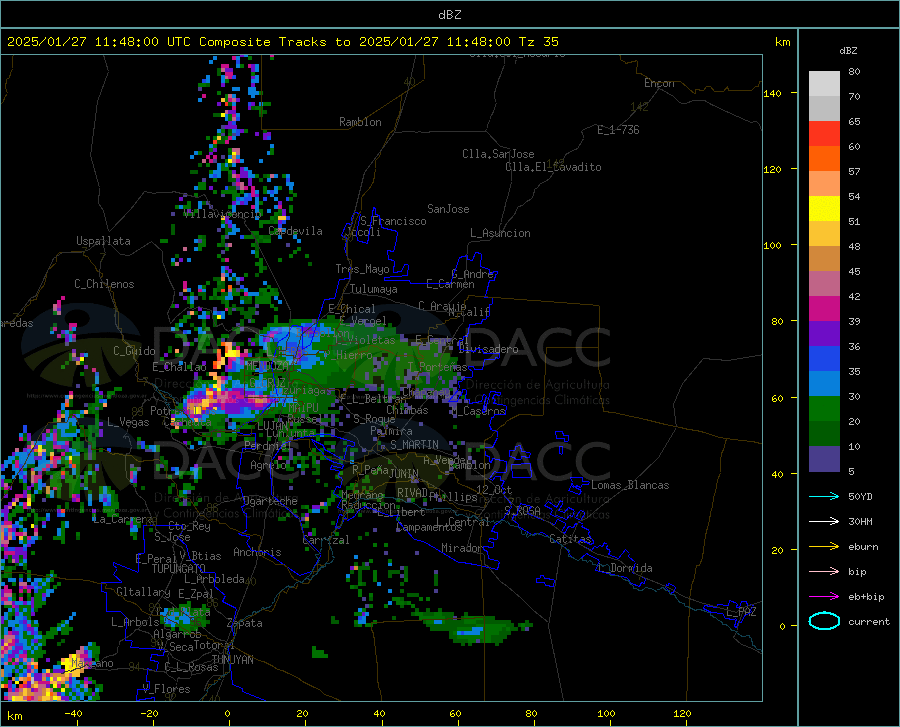This screenshot has width=900, height=727.
Task: Click the L_Vegas map label
Action: click(x=128, y=422)
